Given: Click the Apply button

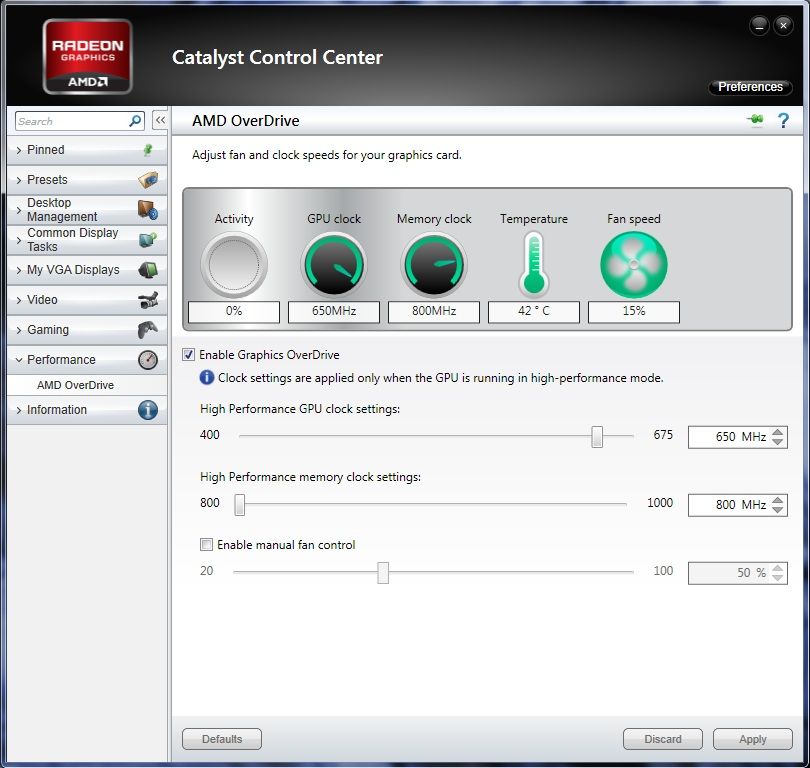Looking at the screenshot, I should click(x=752, y=739).
